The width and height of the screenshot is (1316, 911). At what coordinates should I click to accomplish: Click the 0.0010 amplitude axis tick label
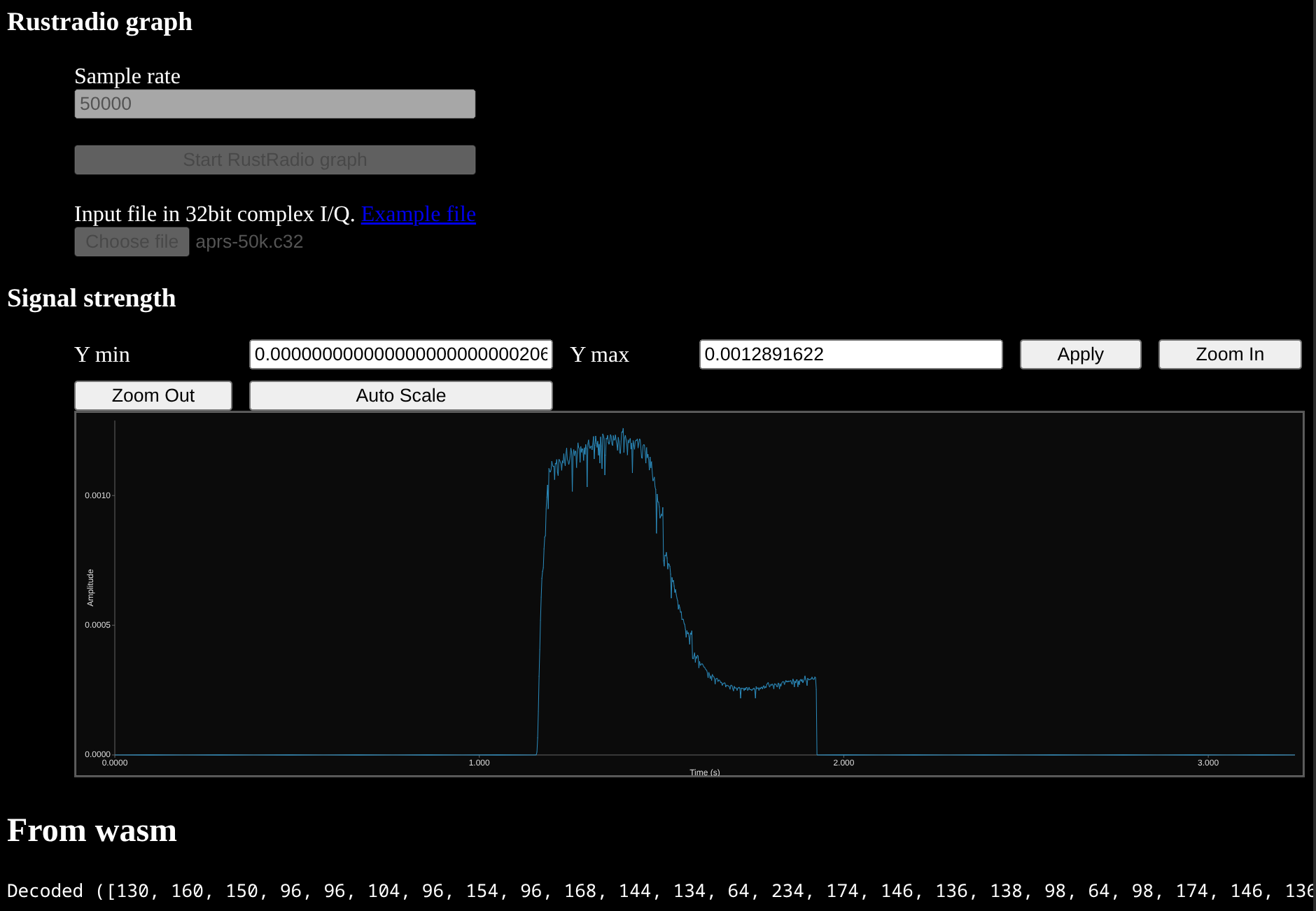[x=97, y=495]
